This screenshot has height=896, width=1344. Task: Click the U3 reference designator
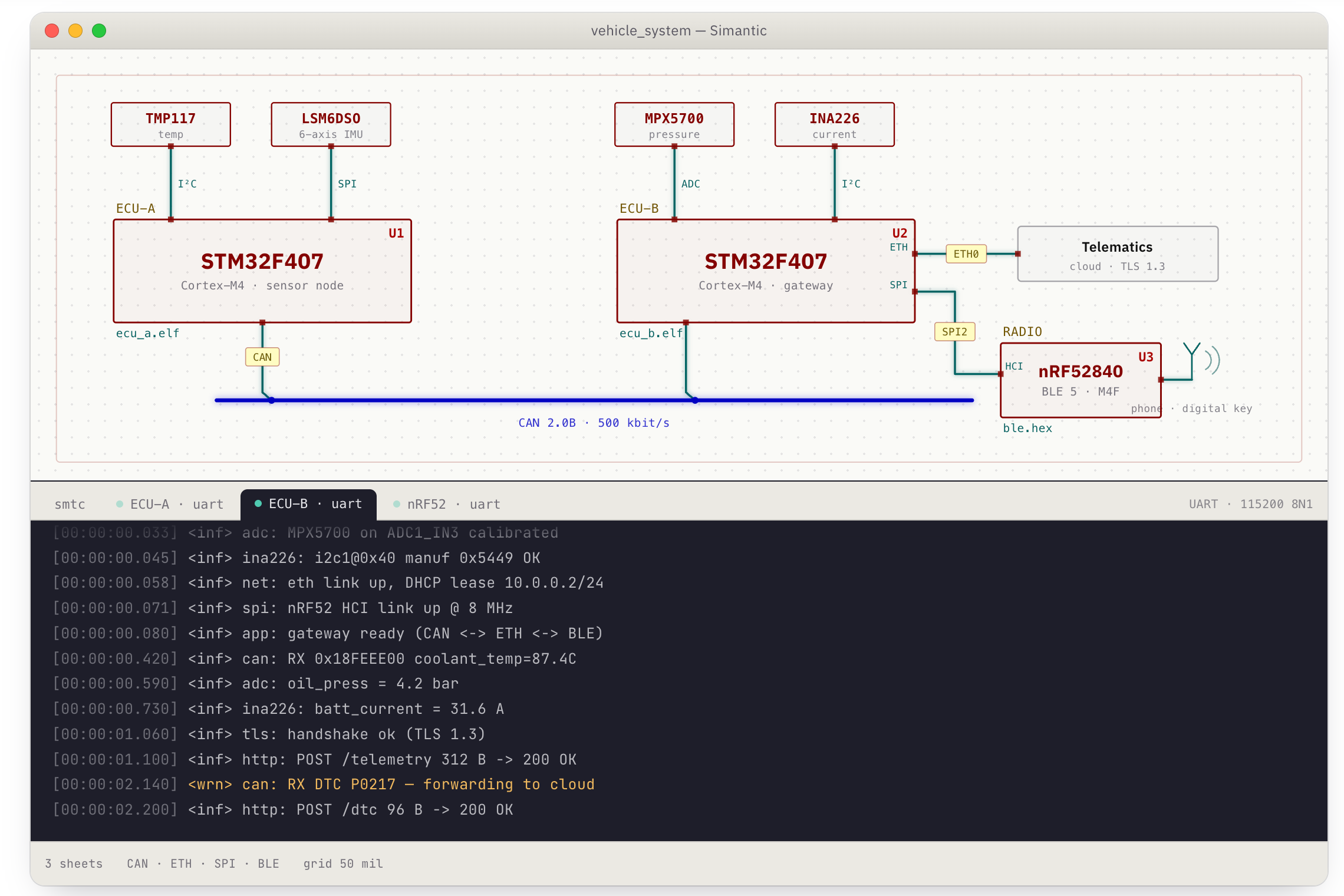(x=1146, y=357)
